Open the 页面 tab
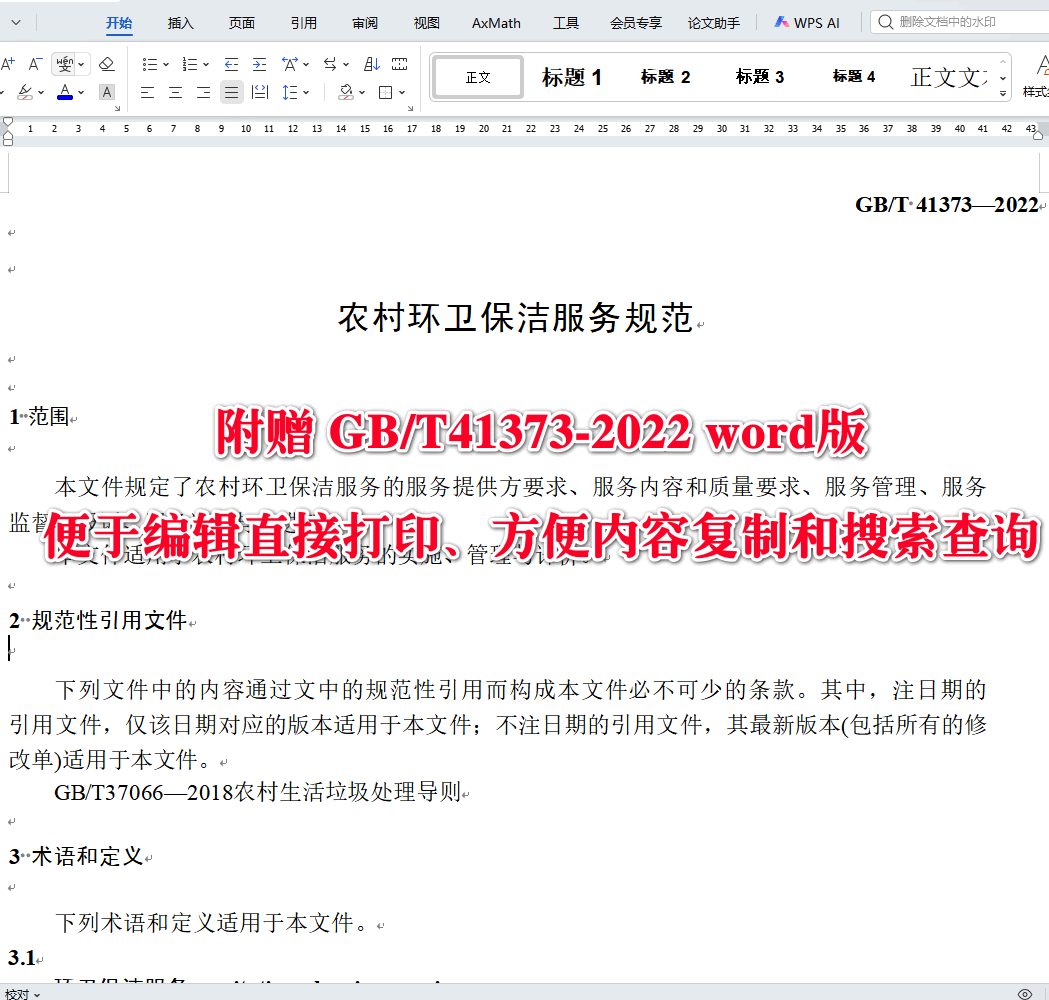 (242, 23)
